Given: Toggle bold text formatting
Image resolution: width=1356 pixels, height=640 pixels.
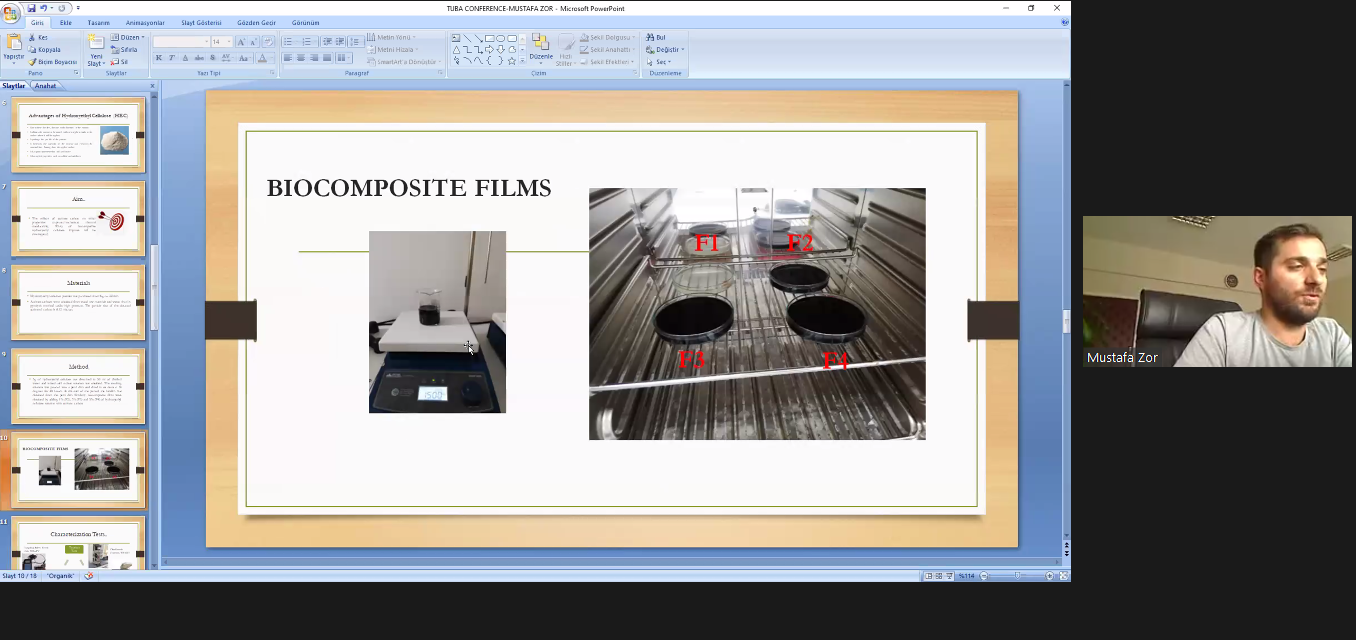Looking at the screenshot, I should [159, 58].
